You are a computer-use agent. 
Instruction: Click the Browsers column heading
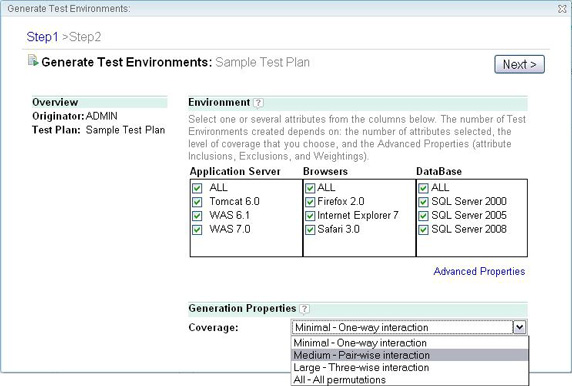pos(325,171)
